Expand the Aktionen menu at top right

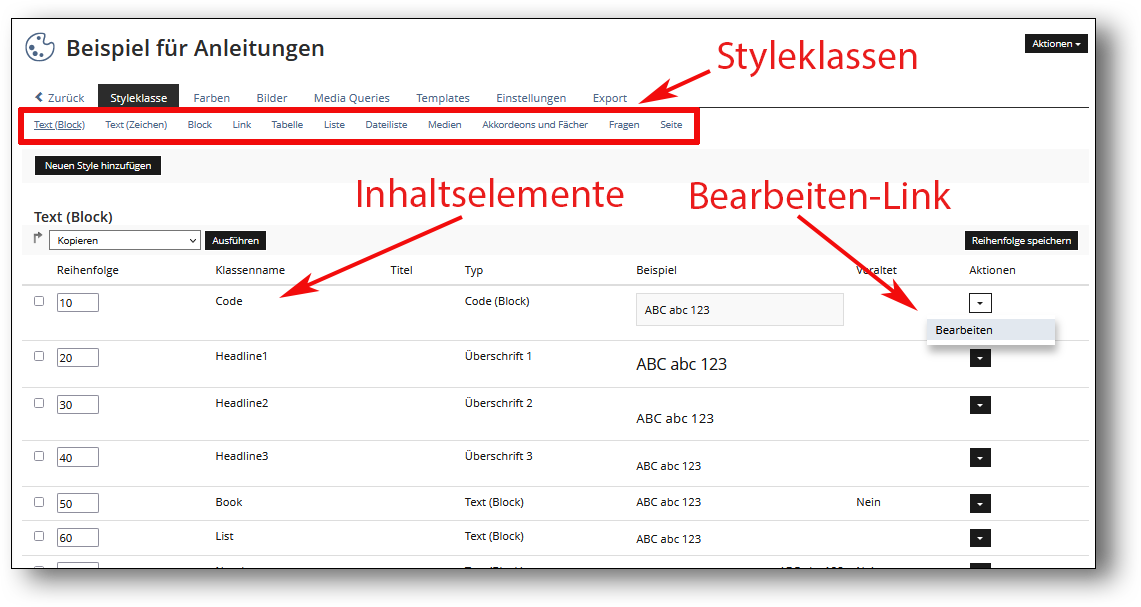coord(1056,44)
